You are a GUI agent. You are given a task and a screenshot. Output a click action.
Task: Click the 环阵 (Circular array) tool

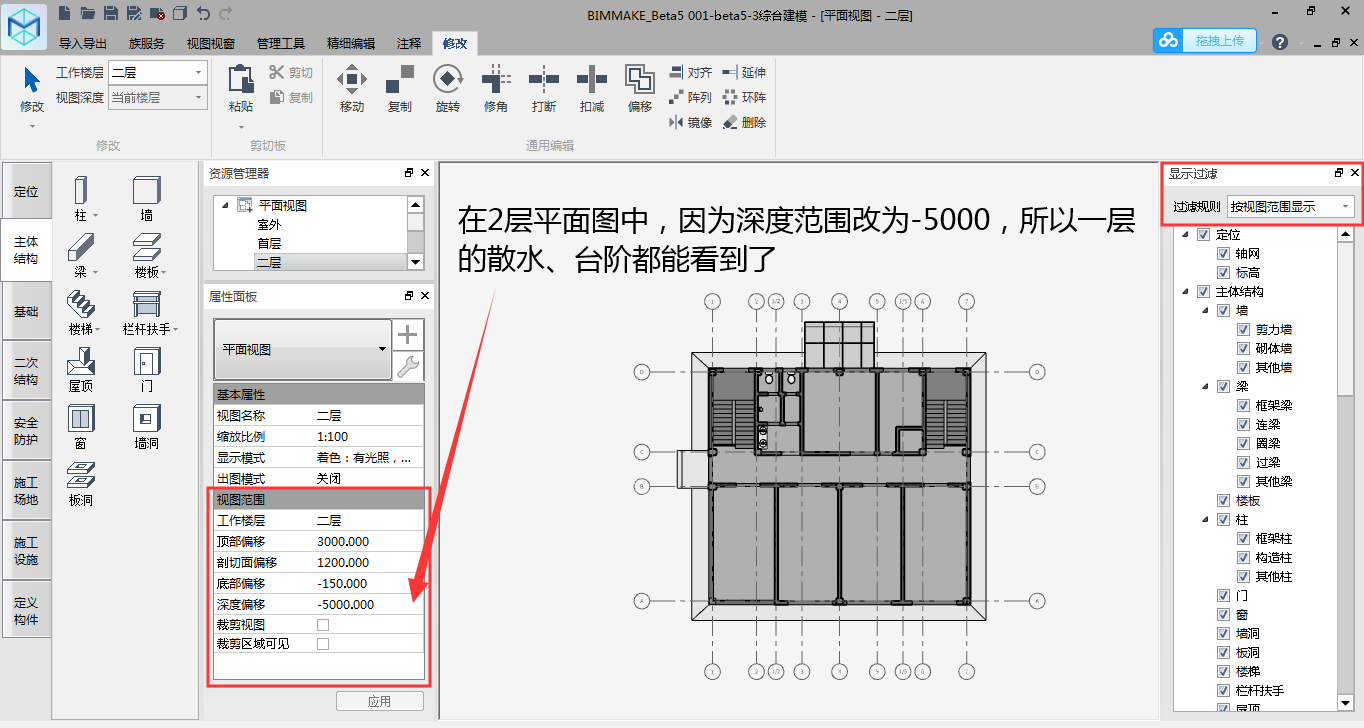coord(744,98)
